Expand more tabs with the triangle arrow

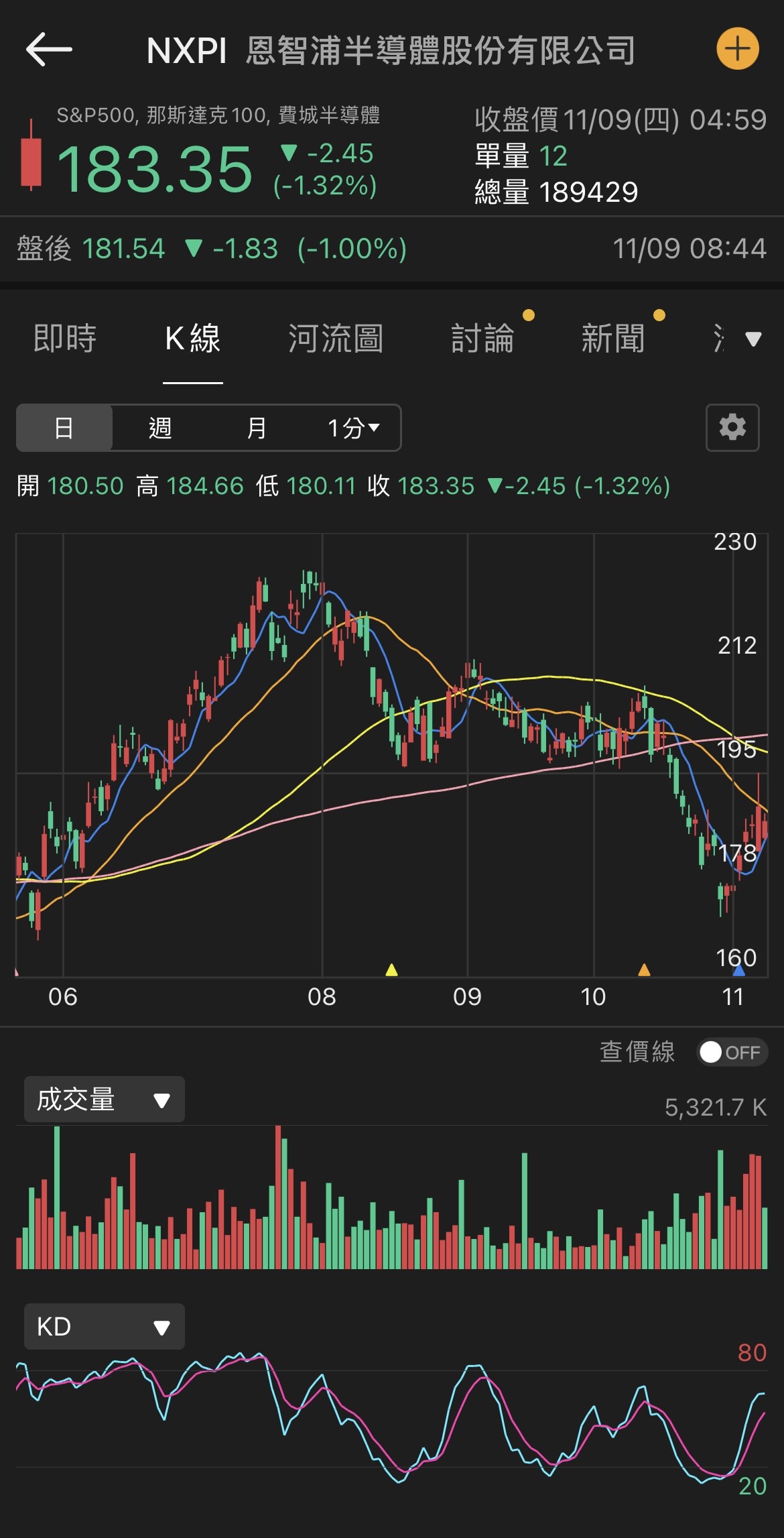pos(753,339)
